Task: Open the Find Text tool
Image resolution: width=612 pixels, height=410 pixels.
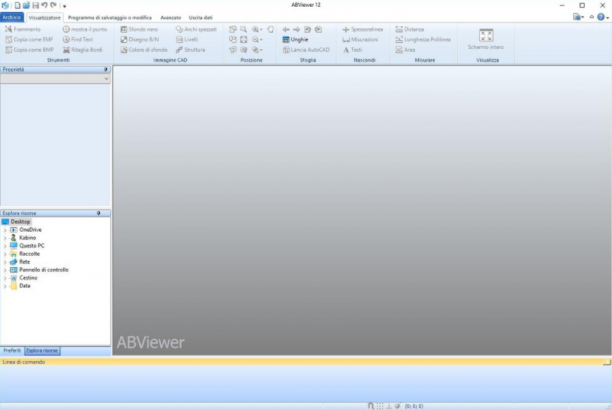Action: (x=78, y=39)
